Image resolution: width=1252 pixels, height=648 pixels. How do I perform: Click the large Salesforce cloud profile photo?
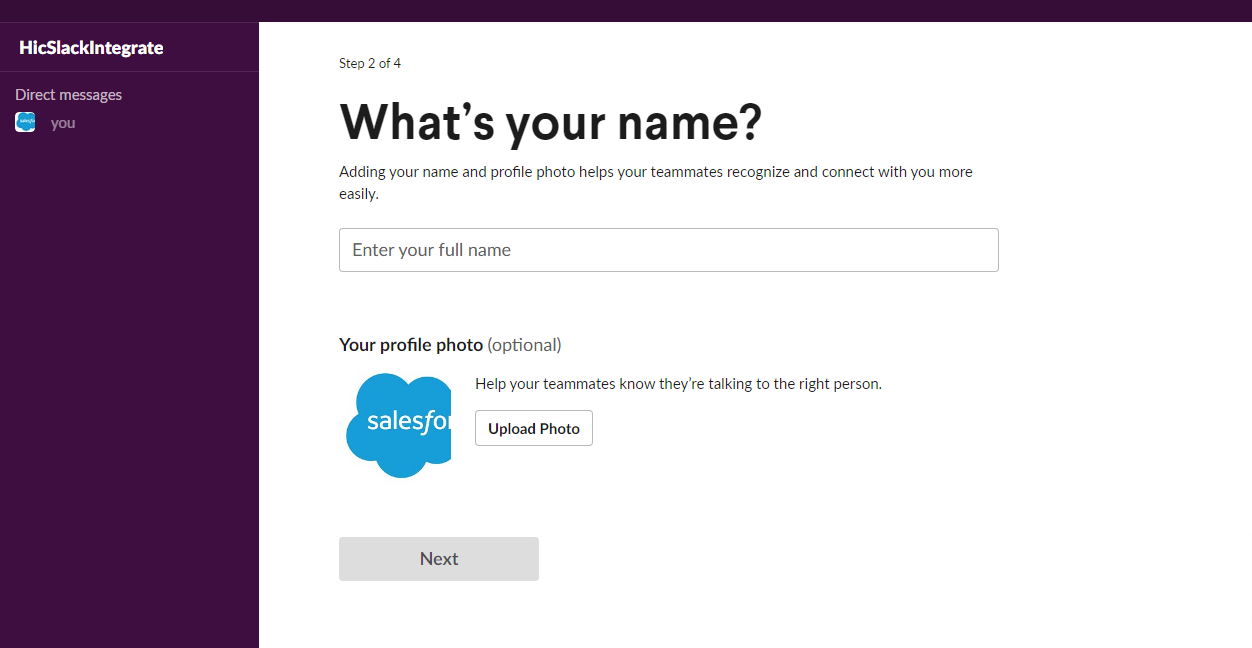point(398,425)
